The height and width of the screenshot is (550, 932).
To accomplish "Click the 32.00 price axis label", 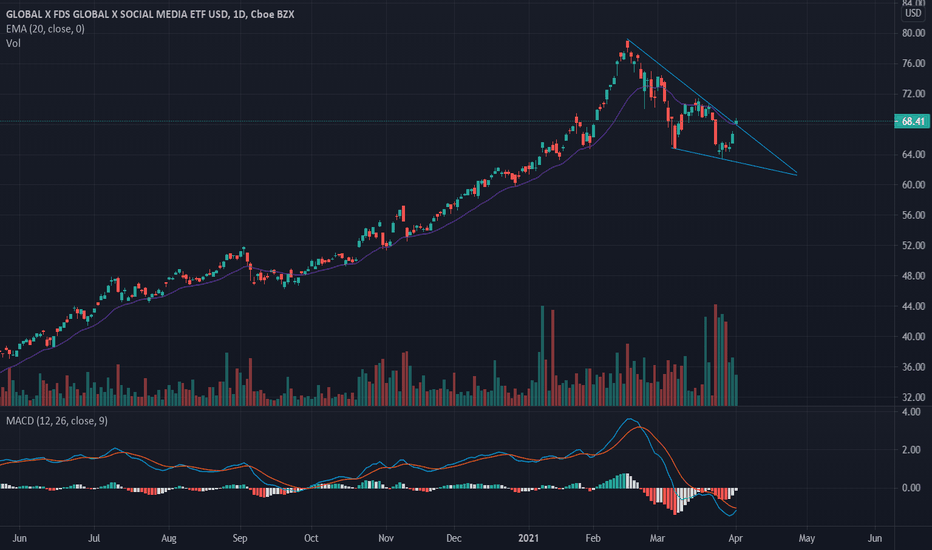I will pyautogui.click(x=913, y=397).
